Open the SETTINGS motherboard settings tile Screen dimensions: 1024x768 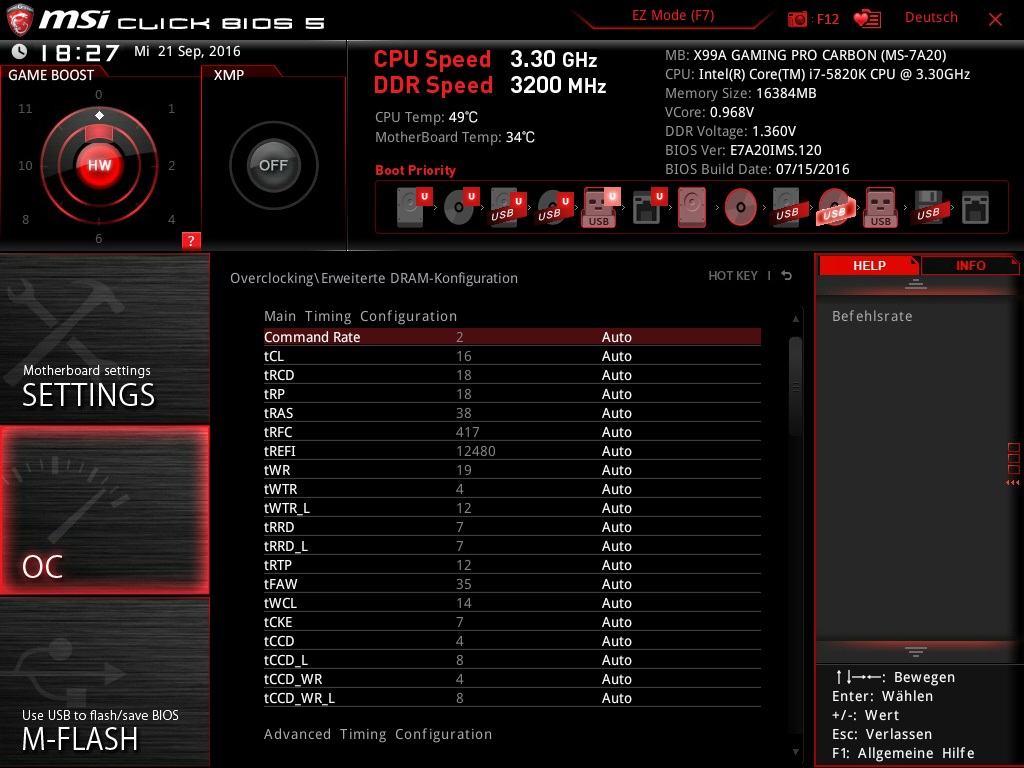click(104, 338)
